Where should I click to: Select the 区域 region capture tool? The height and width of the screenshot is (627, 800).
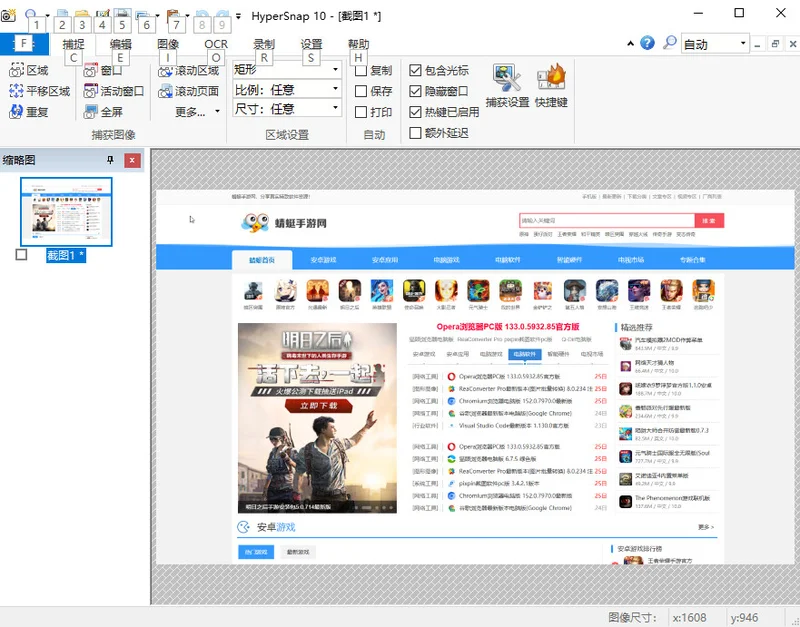29,70
